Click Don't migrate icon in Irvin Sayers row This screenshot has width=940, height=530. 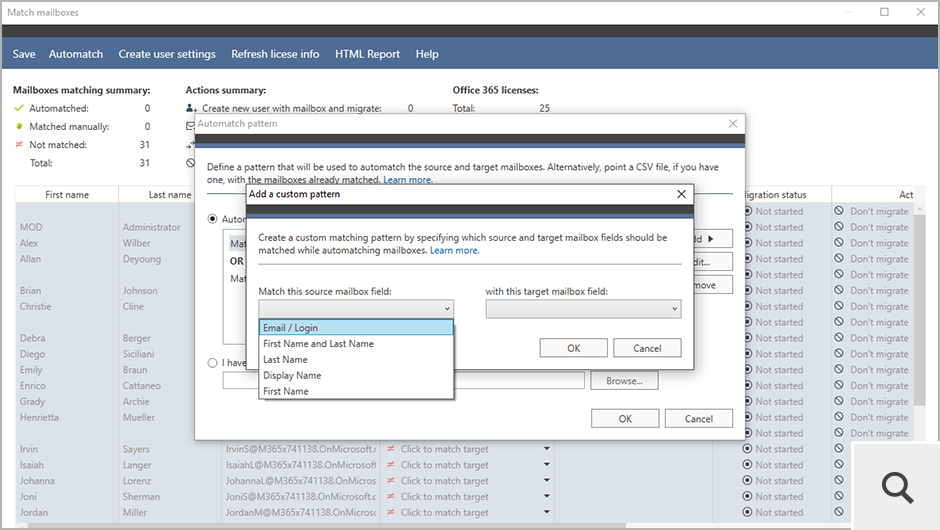point(839,448)
